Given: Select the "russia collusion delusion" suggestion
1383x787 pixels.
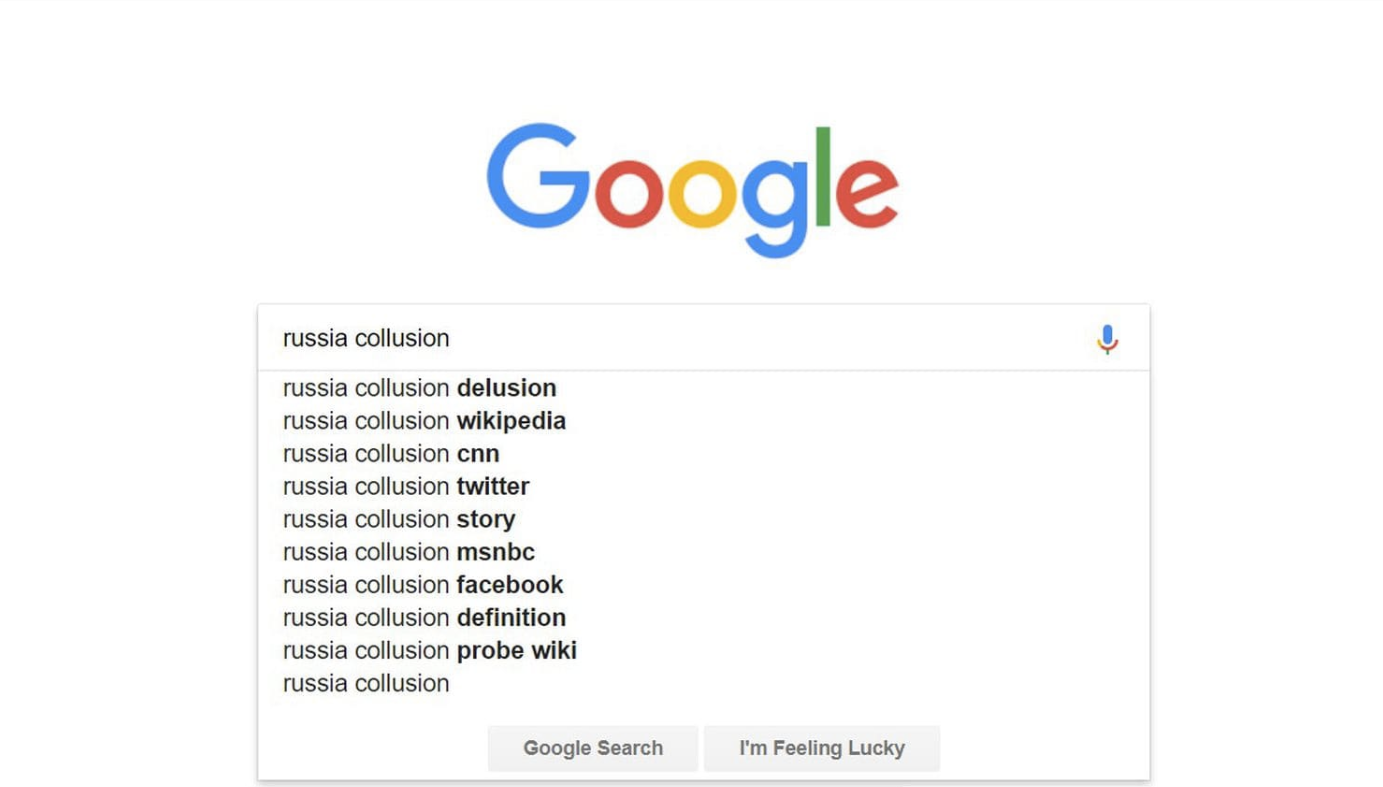Looking at the screenshot, I should coord(419,388).
